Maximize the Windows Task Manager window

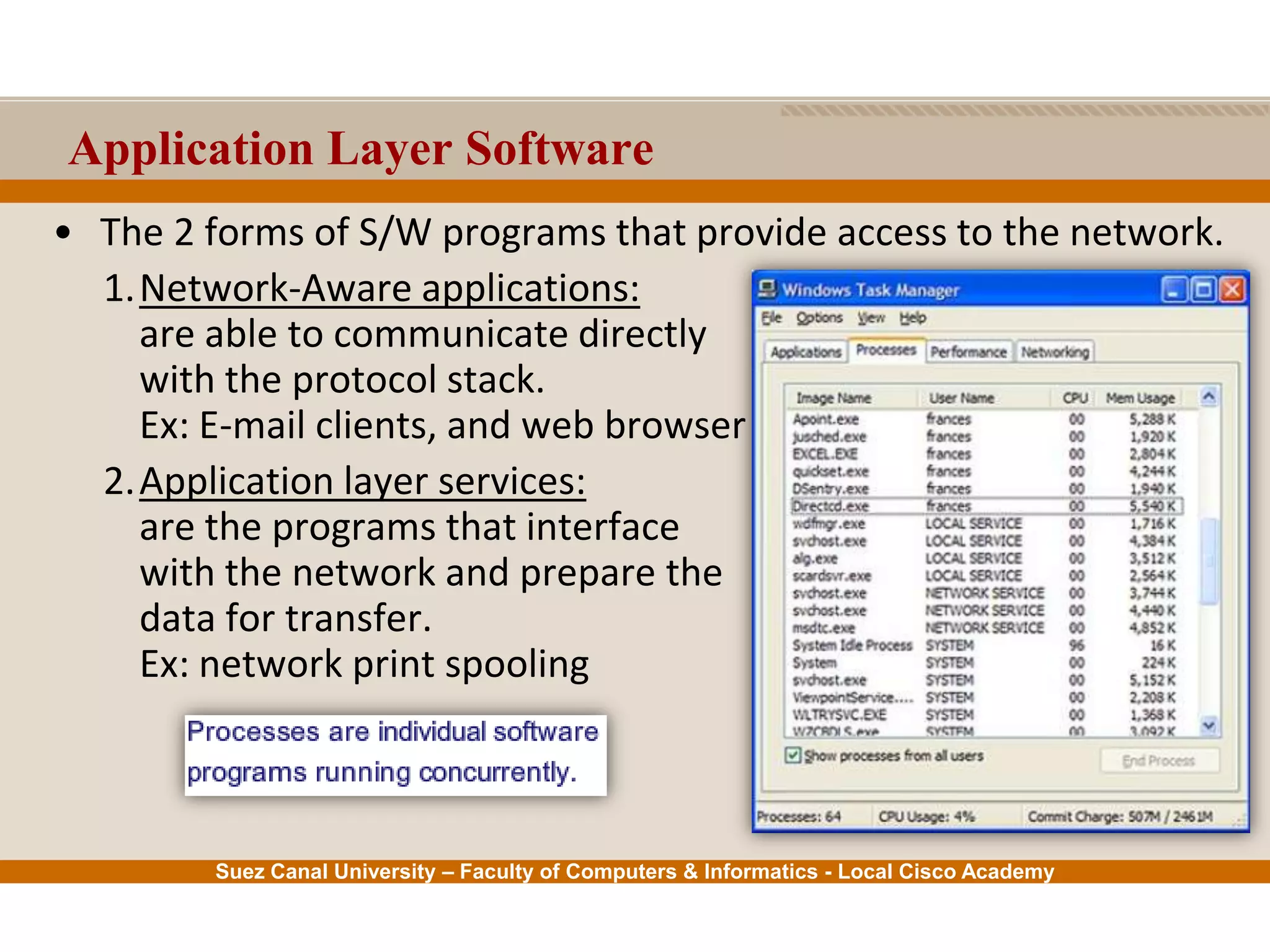pyautogui.click(x=1203, y=290)
